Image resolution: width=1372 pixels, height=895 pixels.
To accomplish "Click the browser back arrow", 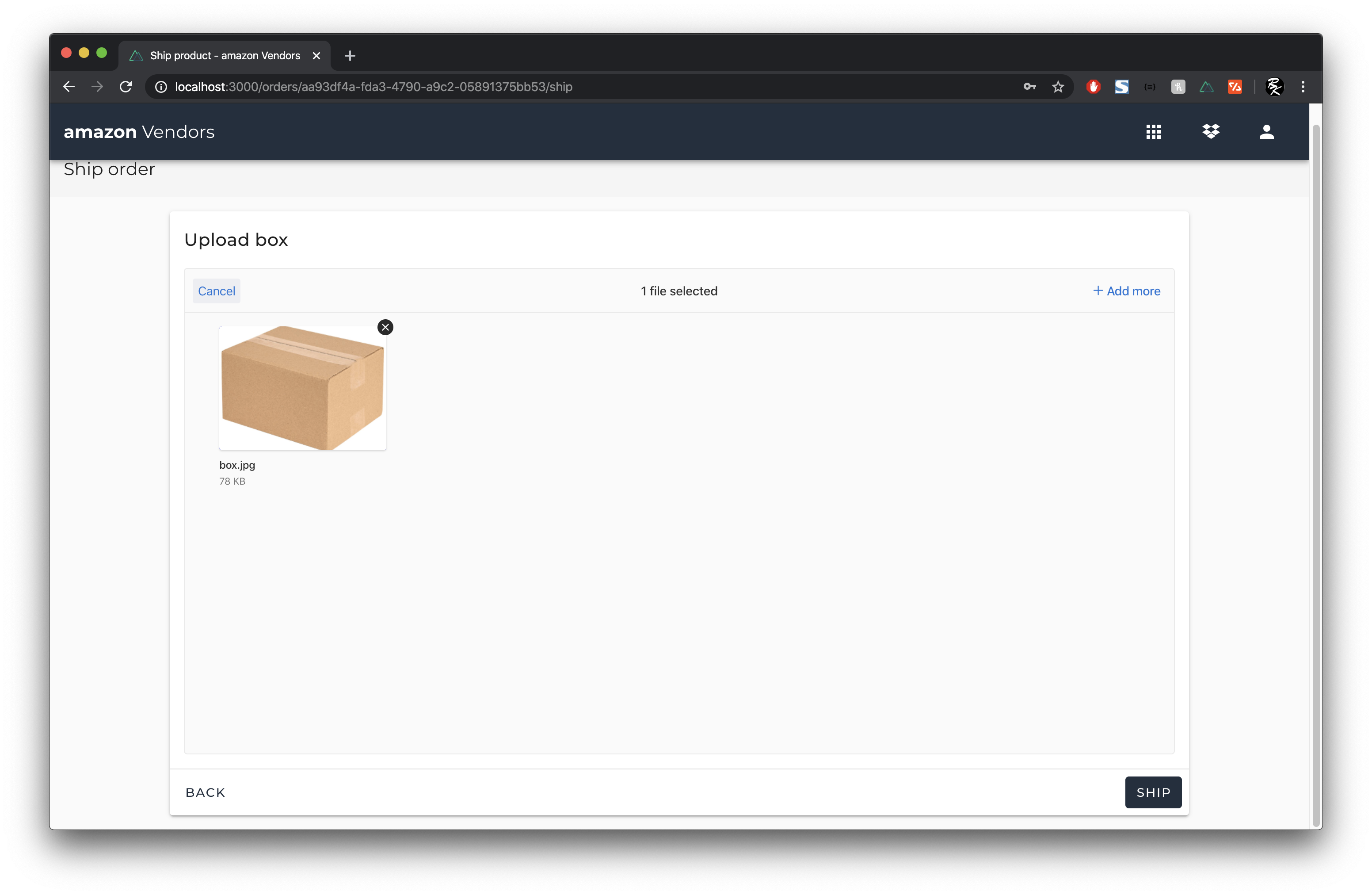I will tap(69, 87).
